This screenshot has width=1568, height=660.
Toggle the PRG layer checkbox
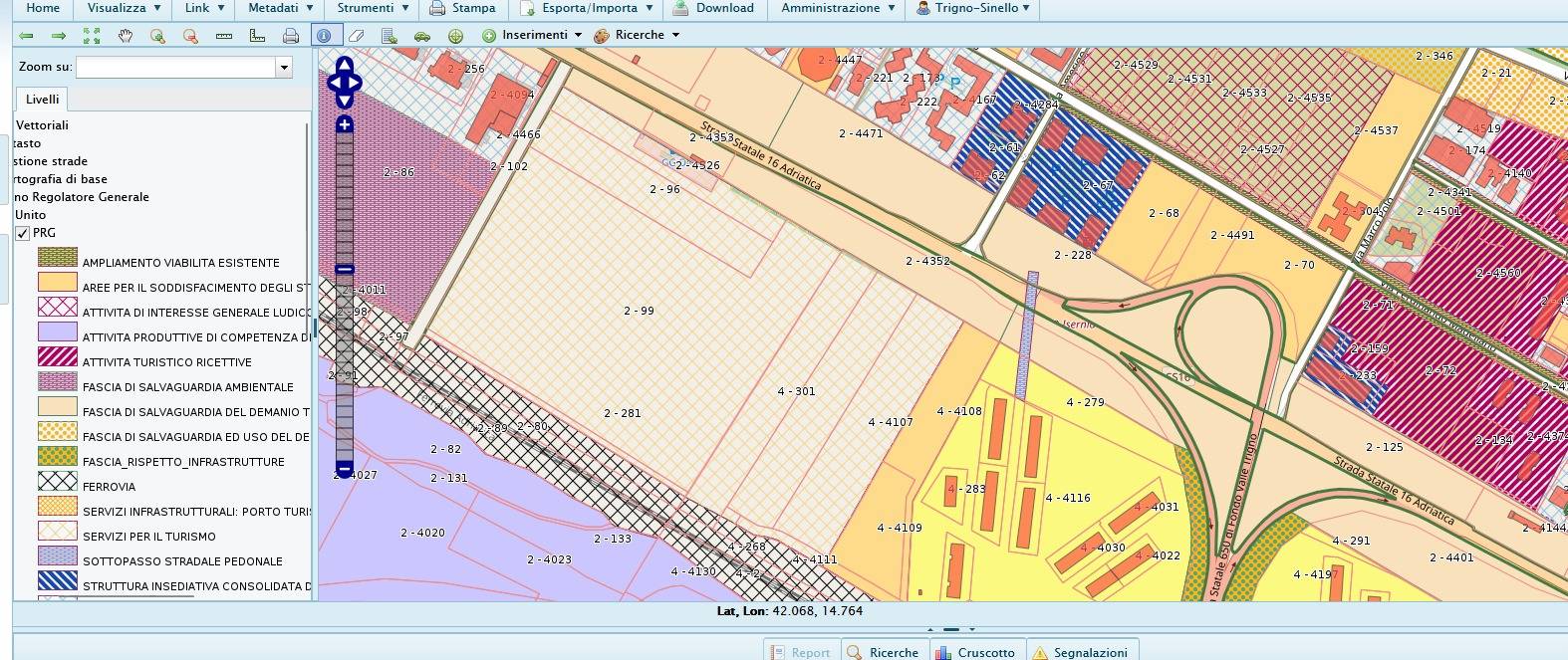coord(23,233)
